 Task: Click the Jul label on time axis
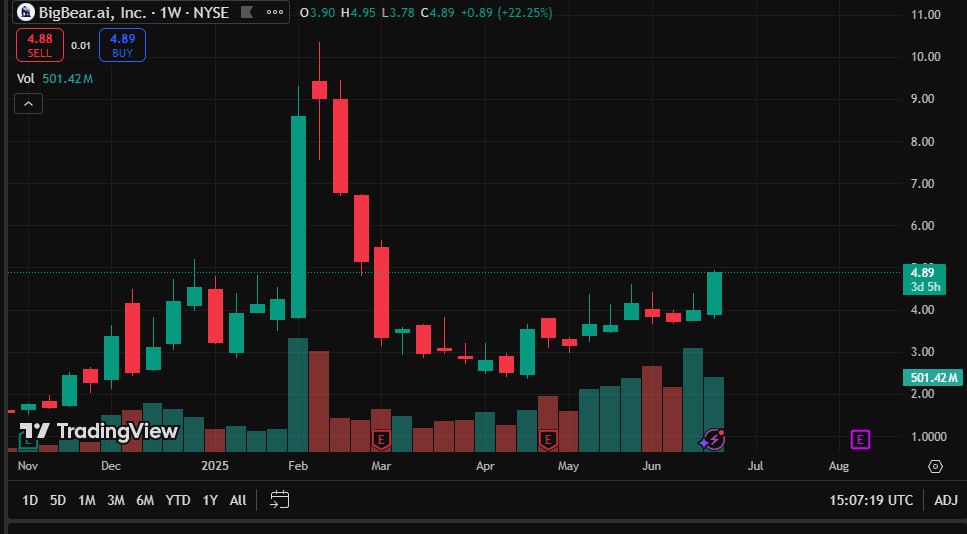pos(755,466)
